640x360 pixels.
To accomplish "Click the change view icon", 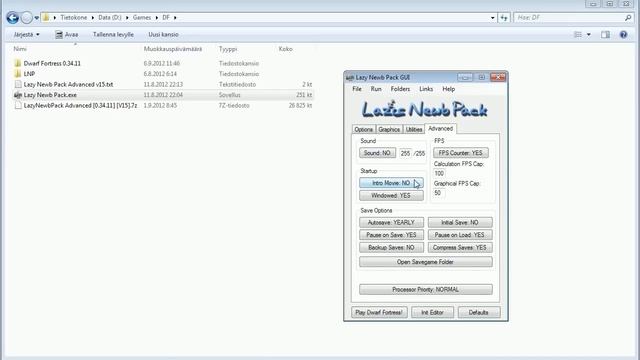I will click(578, 35).
